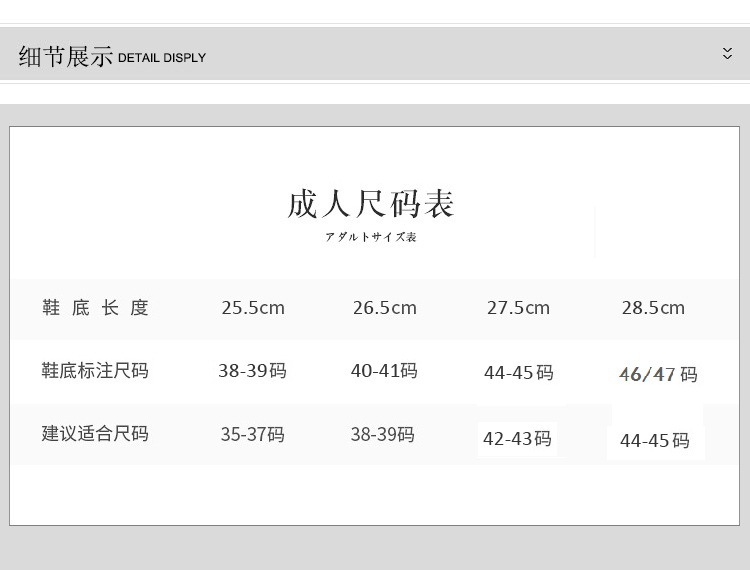Choose the 42-43码 recommended size

517,439
